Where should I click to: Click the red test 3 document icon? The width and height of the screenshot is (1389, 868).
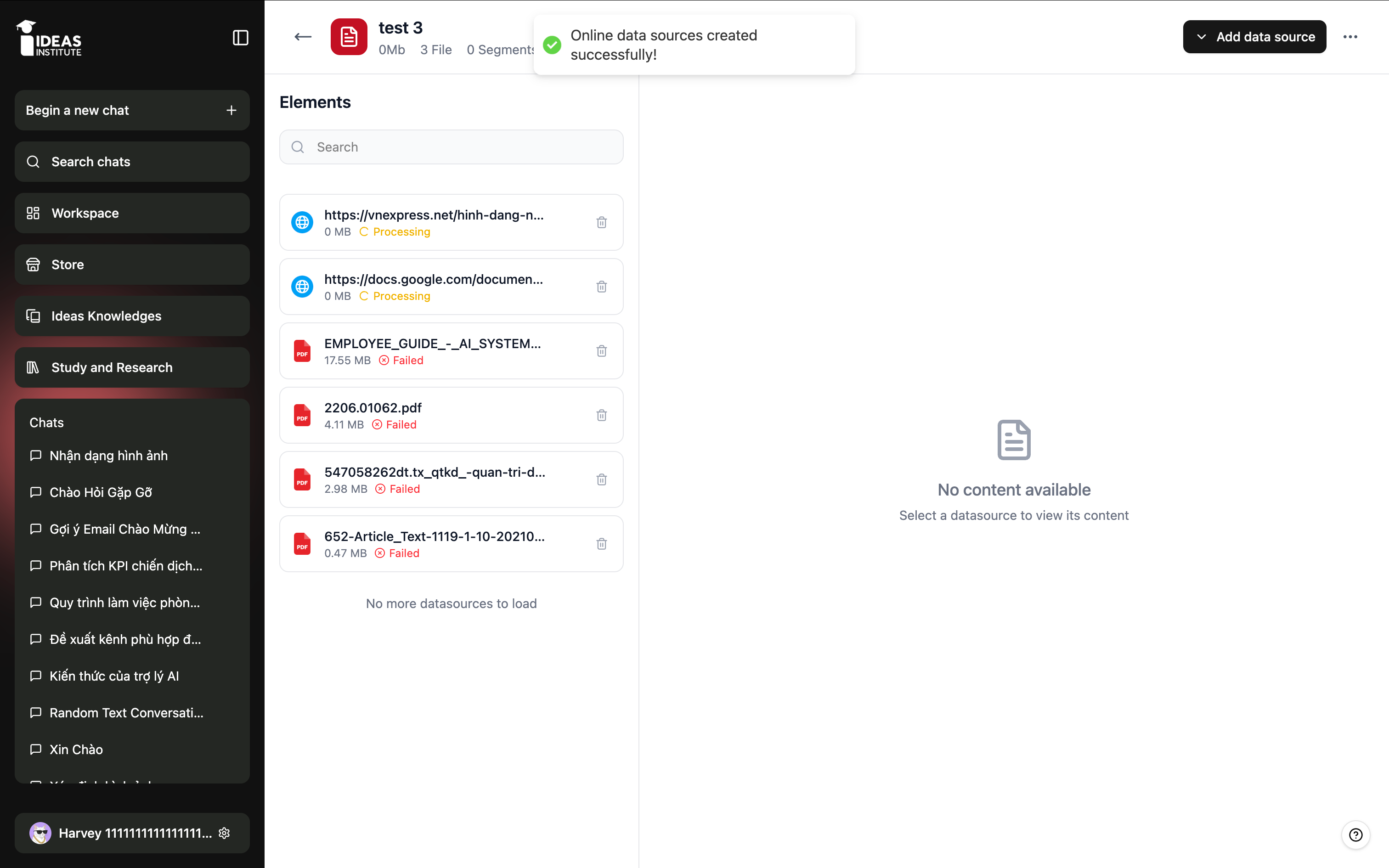click(x=348, y=37)
